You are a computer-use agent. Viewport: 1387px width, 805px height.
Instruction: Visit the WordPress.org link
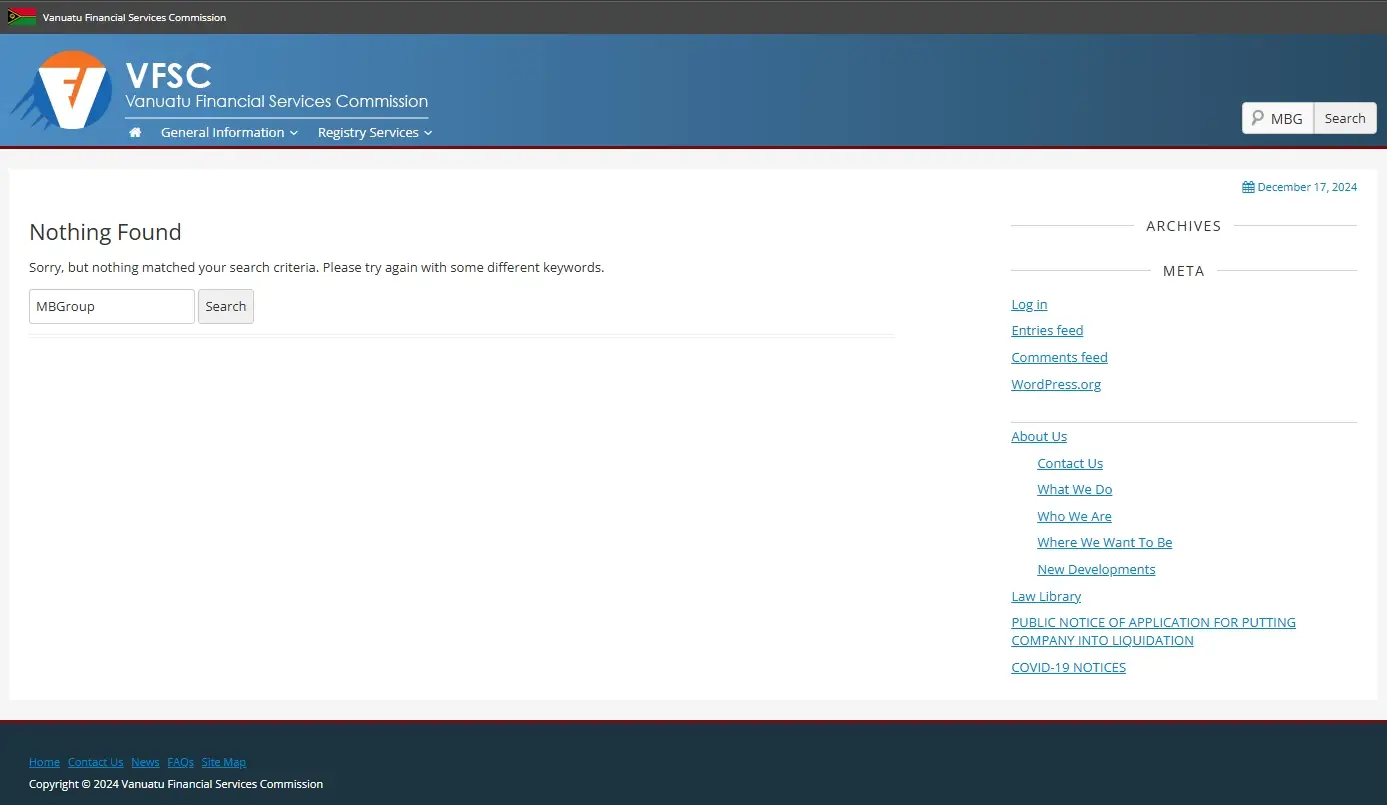1056,384
